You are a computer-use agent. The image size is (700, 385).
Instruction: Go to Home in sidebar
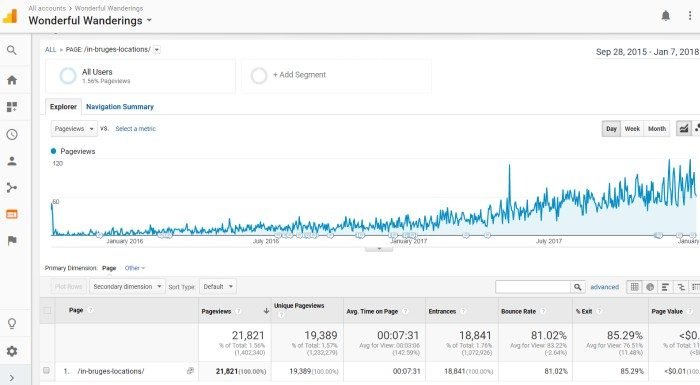tap(12, 80)
